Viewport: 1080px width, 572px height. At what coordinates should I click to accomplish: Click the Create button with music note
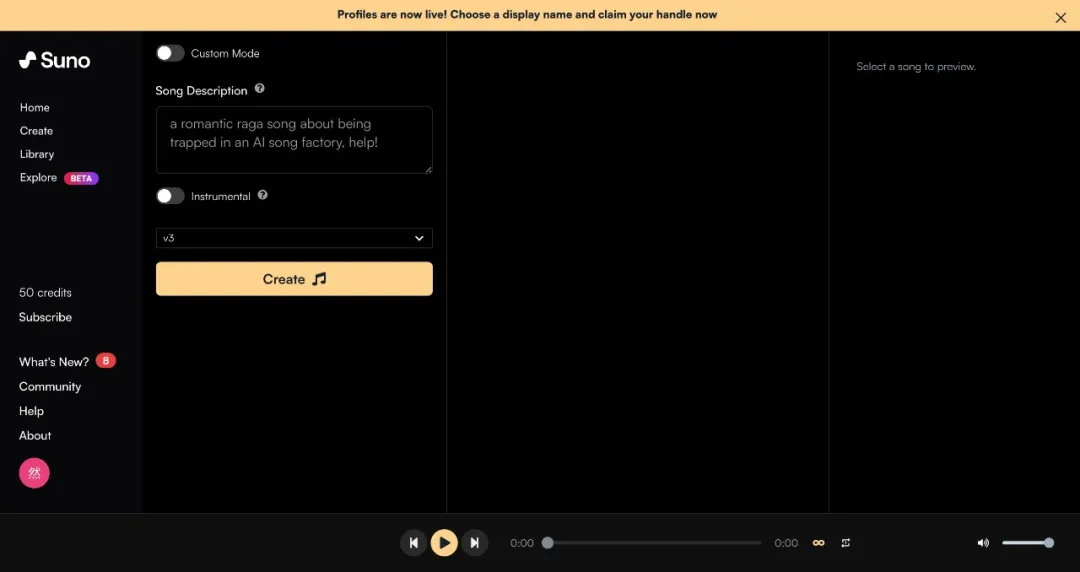[x=294, y=279]
